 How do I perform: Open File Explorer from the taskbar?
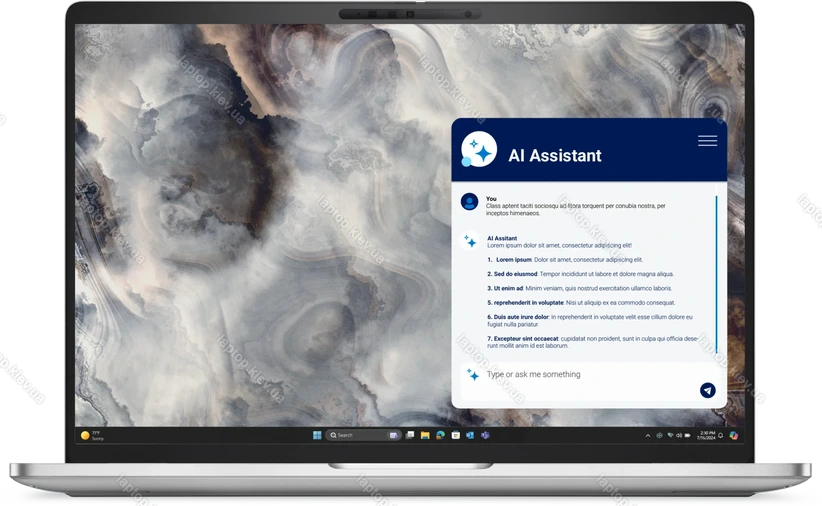[x=425, y=435]
